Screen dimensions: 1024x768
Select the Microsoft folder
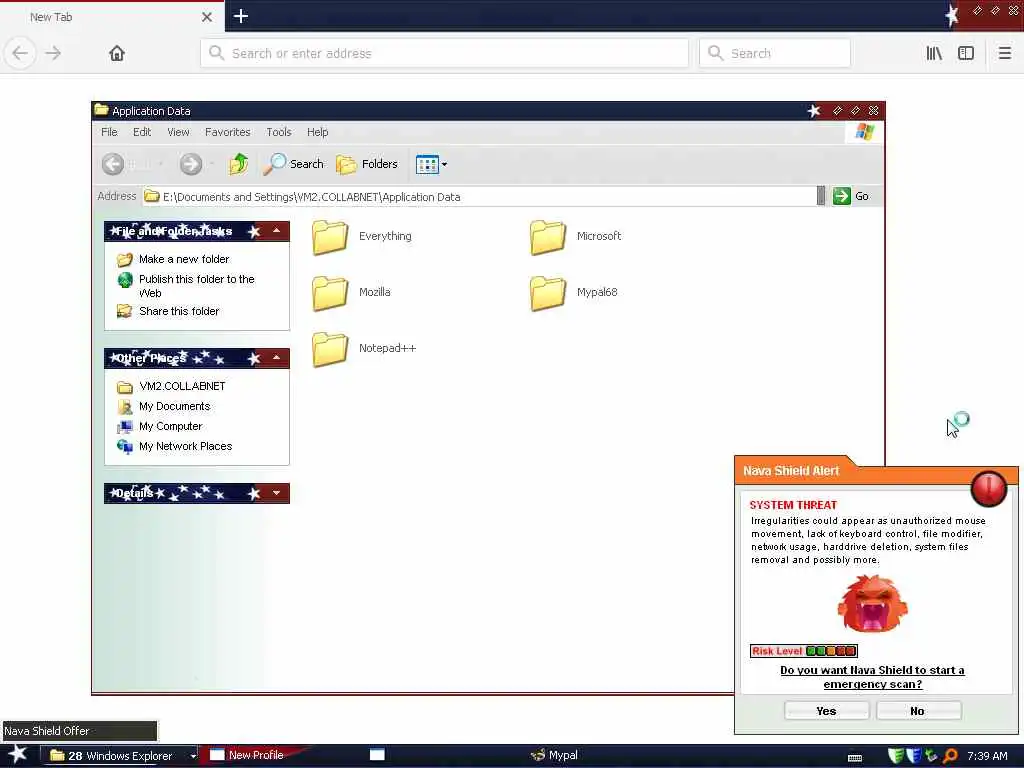click(575, 236)
